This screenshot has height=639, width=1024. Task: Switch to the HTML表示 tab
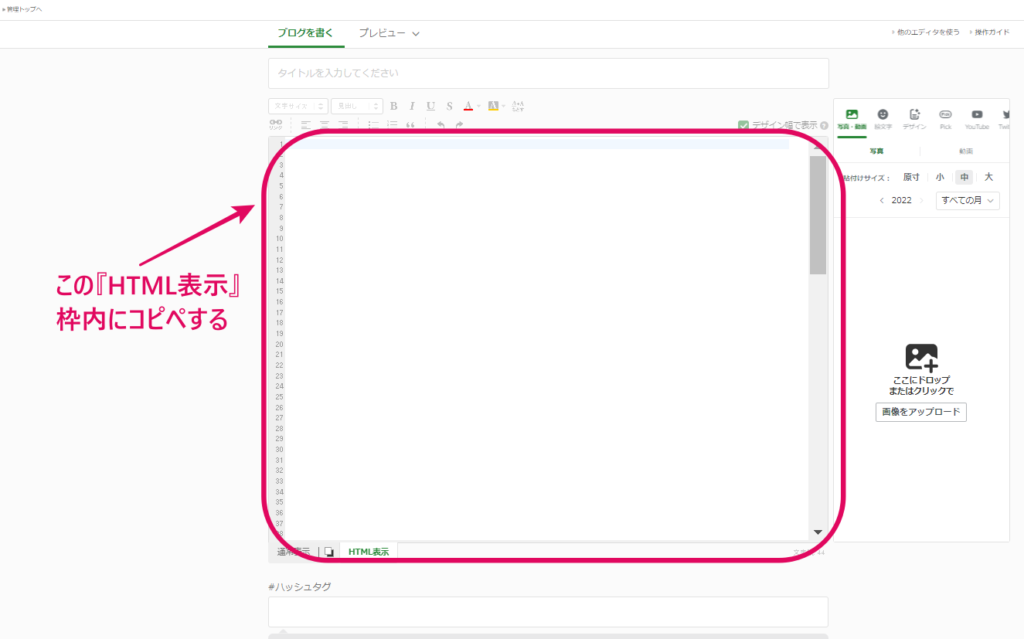tap(368, 552)
